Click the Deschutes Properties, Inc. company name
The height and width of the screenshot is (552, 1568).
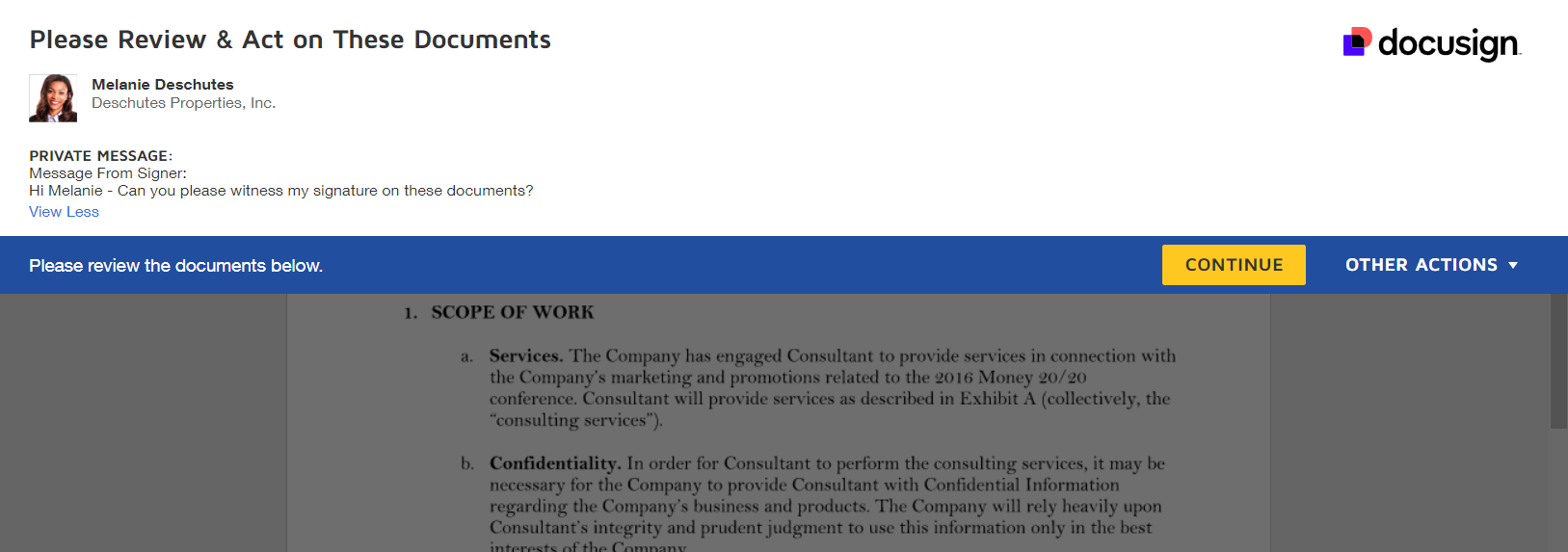click(x=183, y=103)
